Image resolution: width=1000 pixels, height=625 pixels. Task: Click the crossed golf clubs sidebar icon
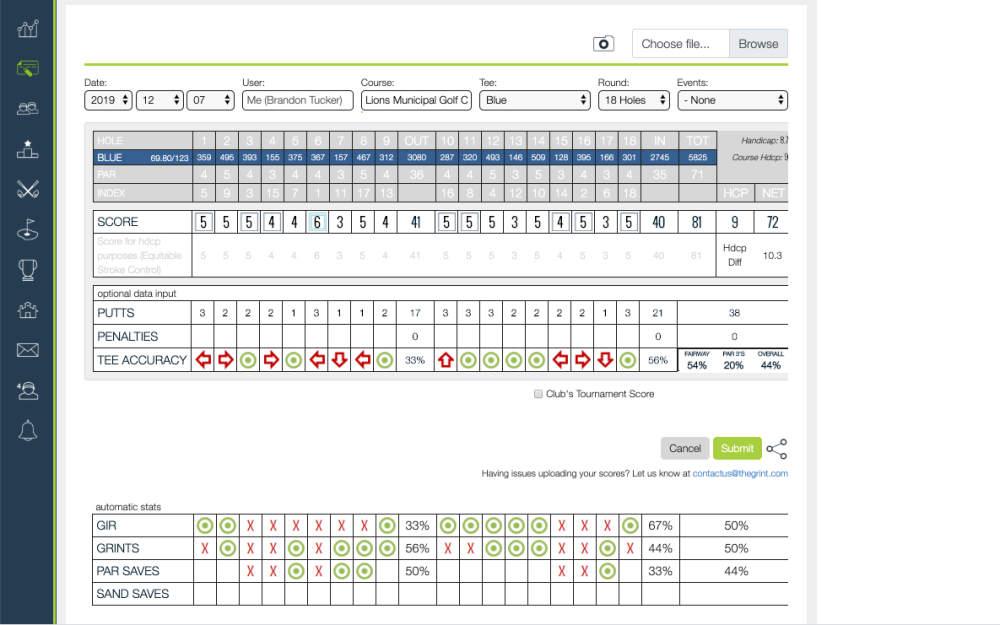coord(27,189)
